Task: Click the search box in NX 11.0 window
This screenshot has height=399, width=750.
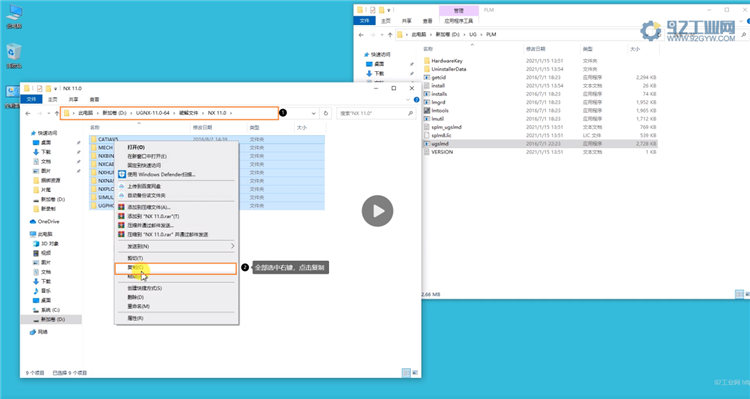Action: pos(375,113)
